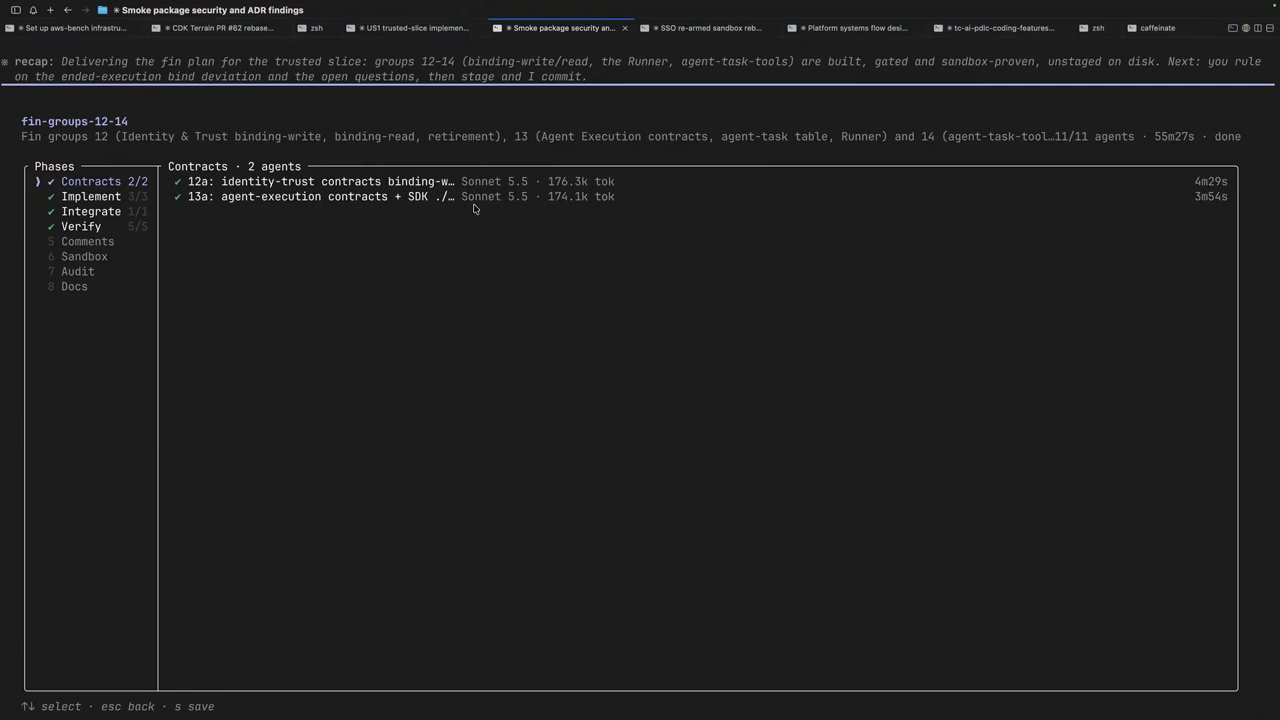The height and width of the screenshot is (720, 1280).
Task: Add a new tab with plus icon
Action: coord(50,10)
